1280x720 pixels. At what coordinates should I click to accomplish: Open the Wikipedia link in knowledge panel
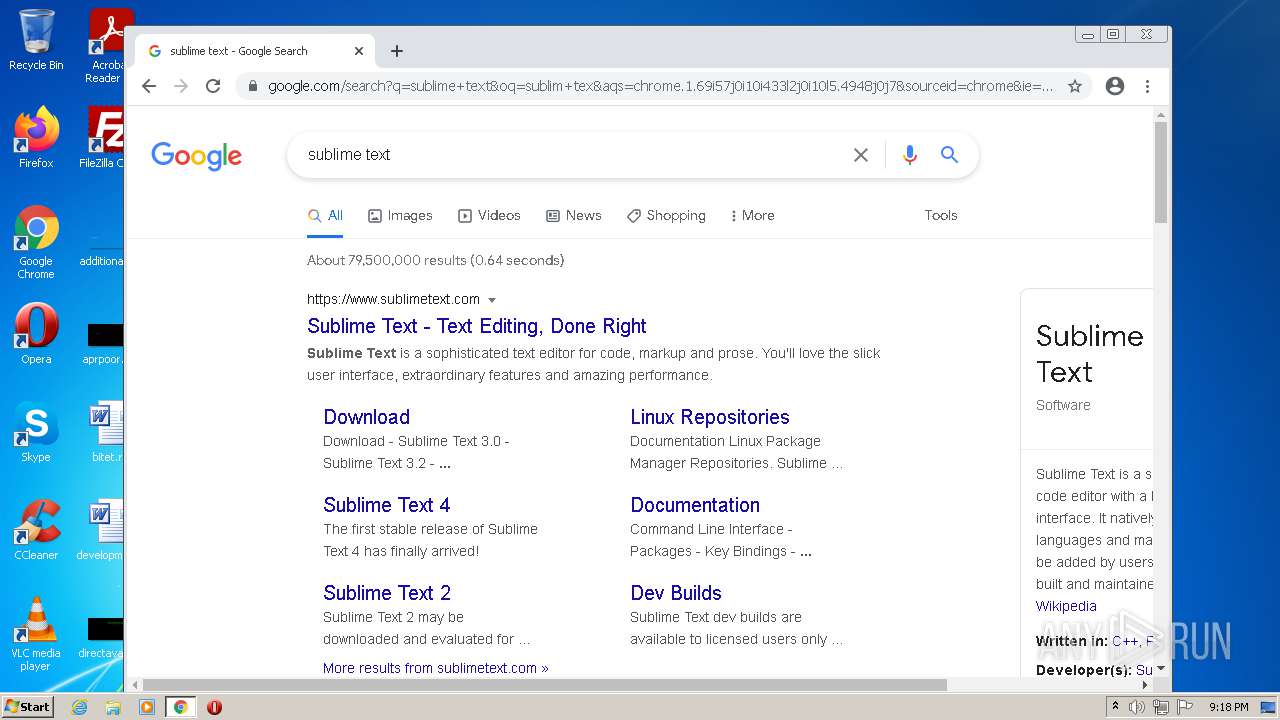click(x=1066, y=606)
